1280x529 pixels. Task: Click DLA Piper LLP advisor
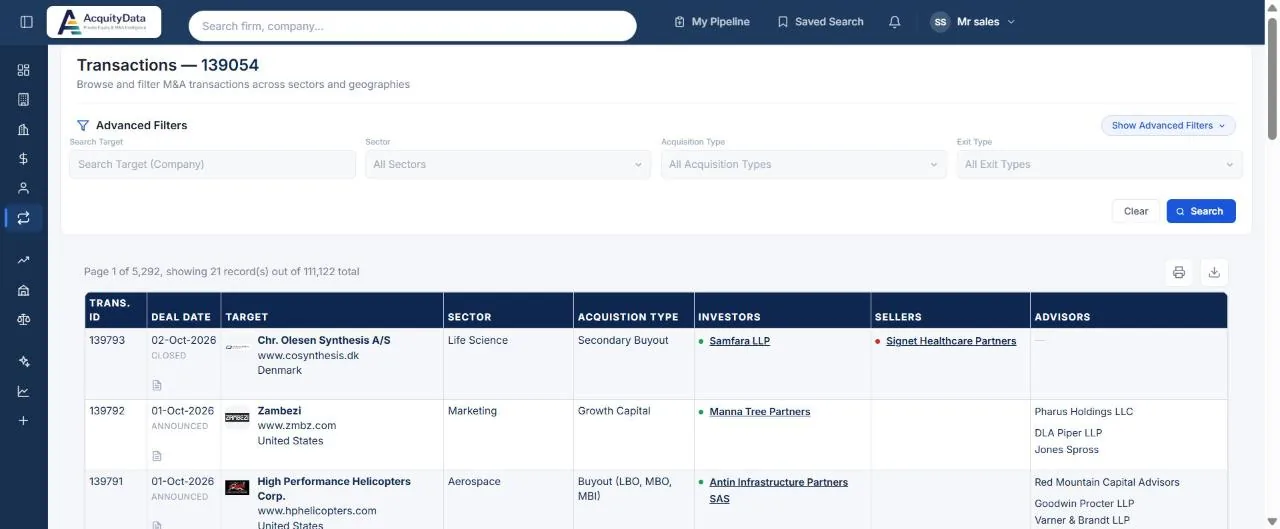pos(1068,434)
